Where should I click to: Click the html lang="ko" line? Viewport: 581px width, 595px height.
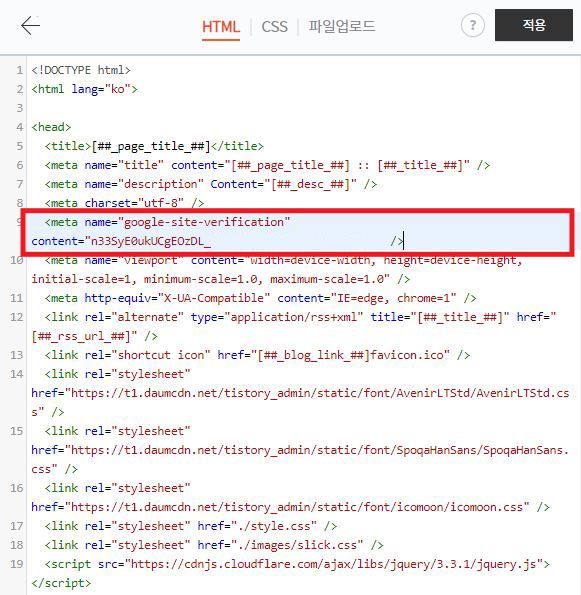[x=84, y=89]
